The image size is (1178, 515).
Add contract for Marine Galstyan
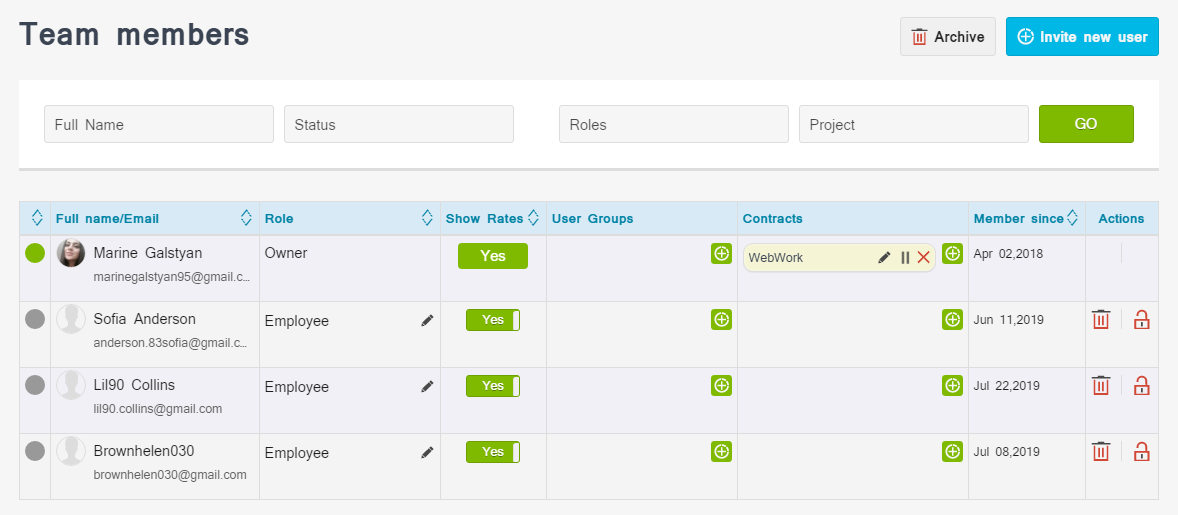[953, 254]
